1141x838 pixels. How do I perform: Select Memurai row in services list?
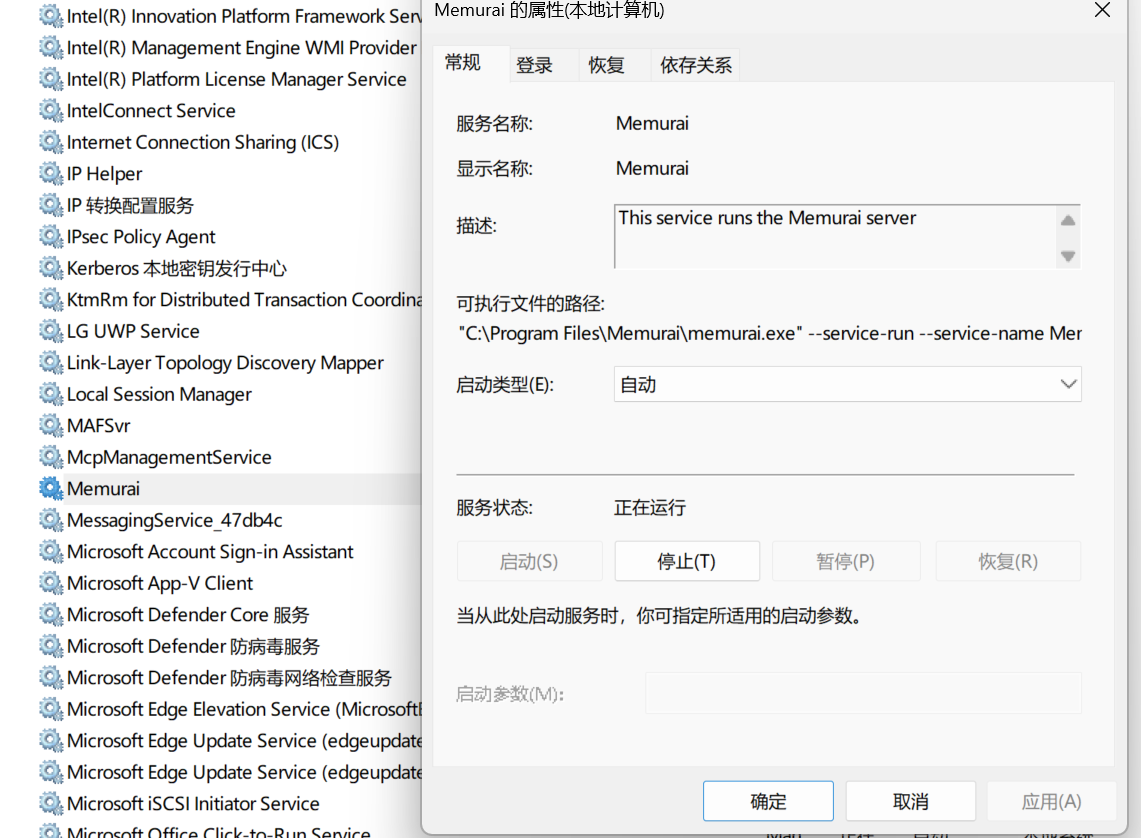[x=230, y=489]
